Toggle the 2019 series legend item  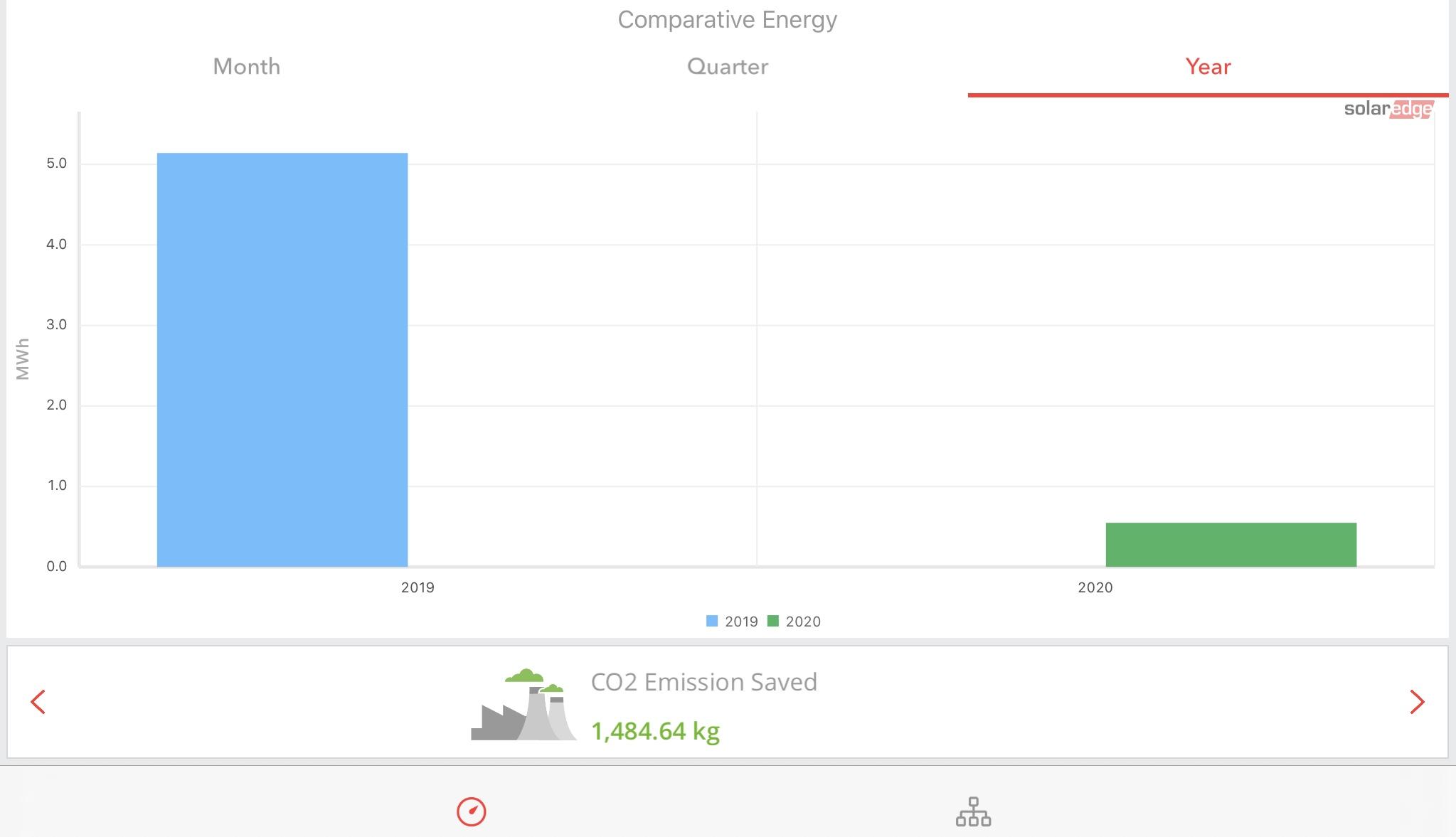click(732, 622)
